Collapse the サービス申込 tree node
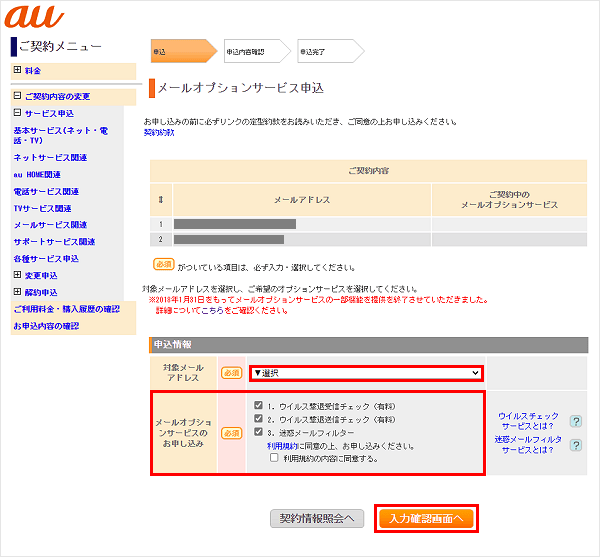 (x=17, y=113)
